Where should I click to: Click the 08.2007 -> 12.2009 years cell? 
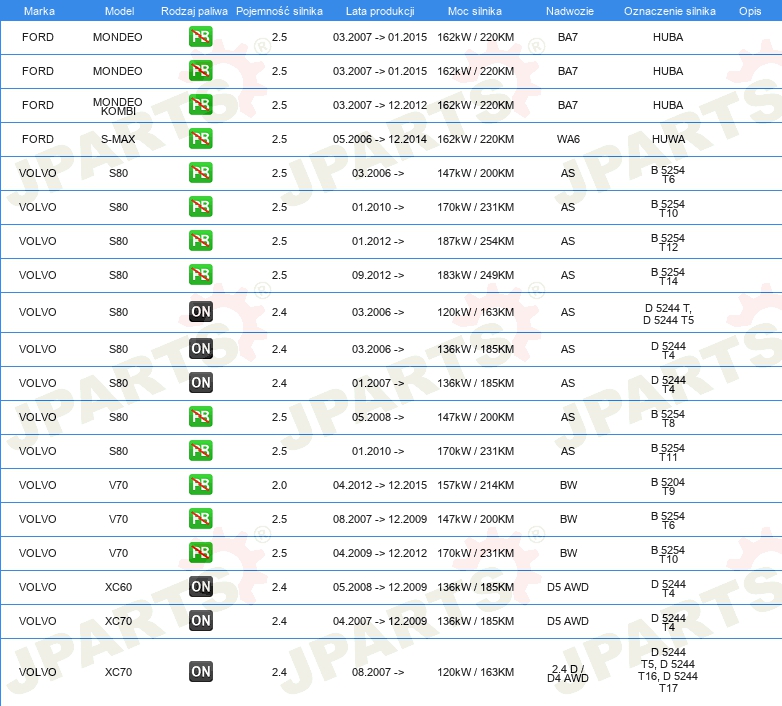(380, 519)
